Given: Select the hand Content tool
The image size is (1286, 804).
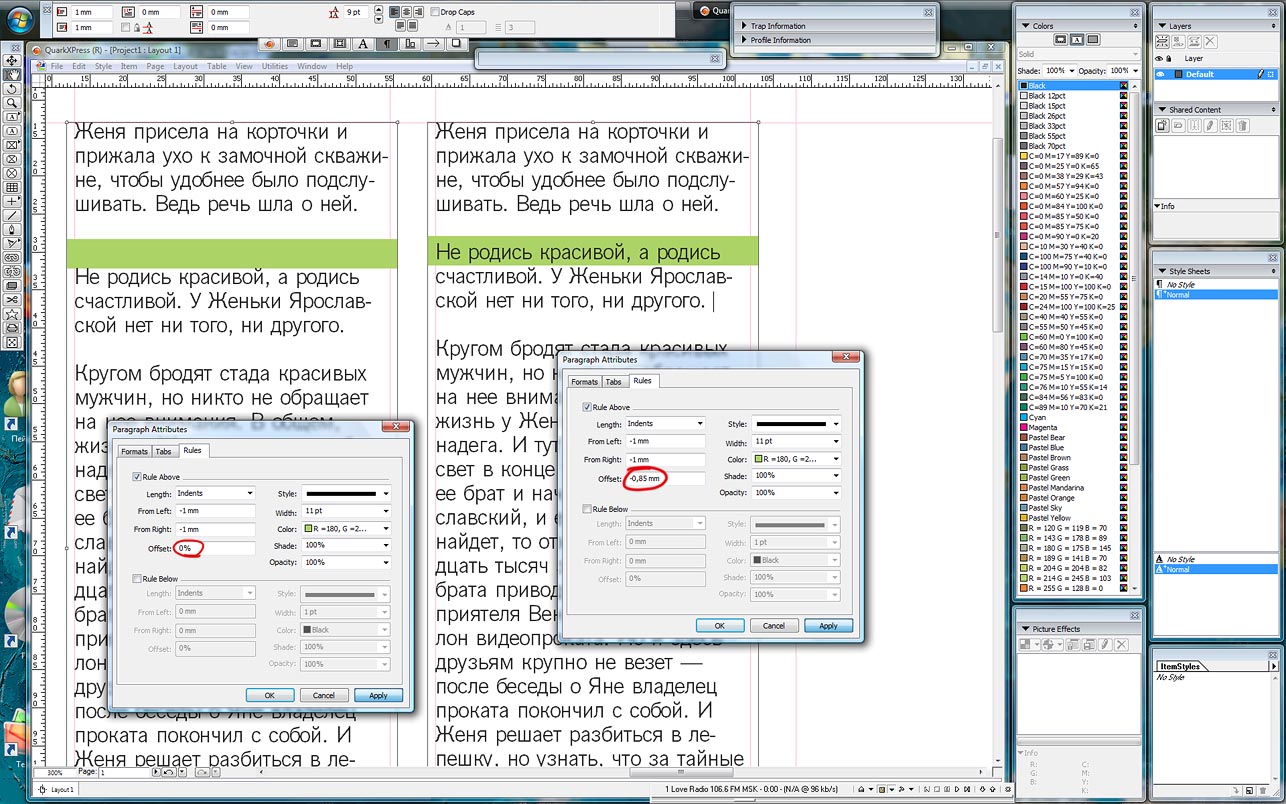Looking at the screenshot, I should [x=12, y=74].
